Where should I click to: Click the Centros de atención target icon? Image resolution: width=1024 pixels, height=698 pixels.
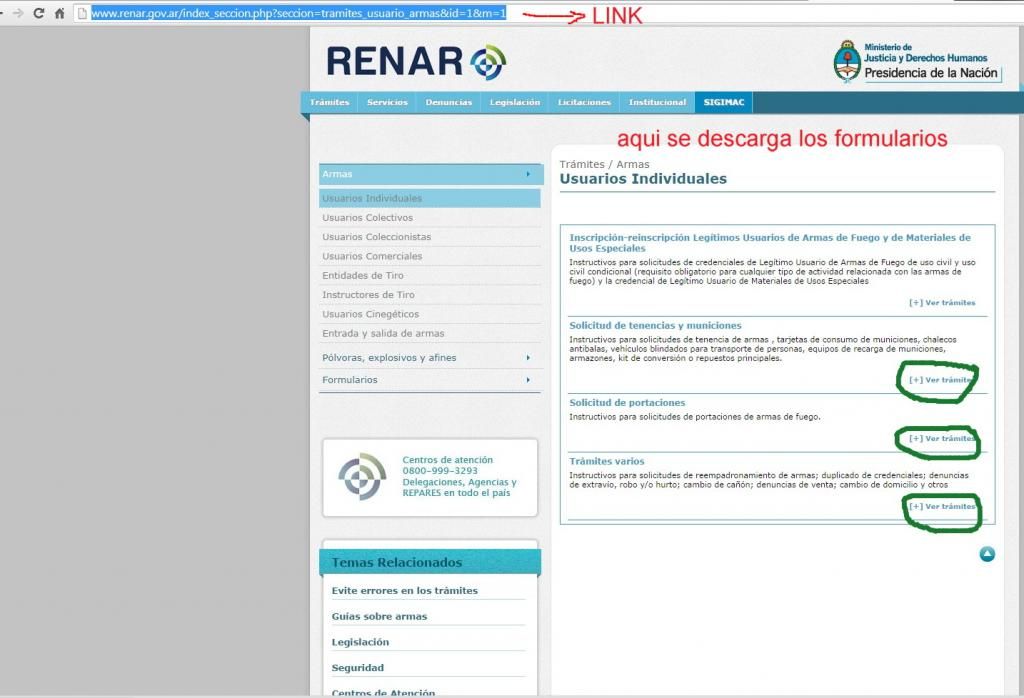coord(362,477)
